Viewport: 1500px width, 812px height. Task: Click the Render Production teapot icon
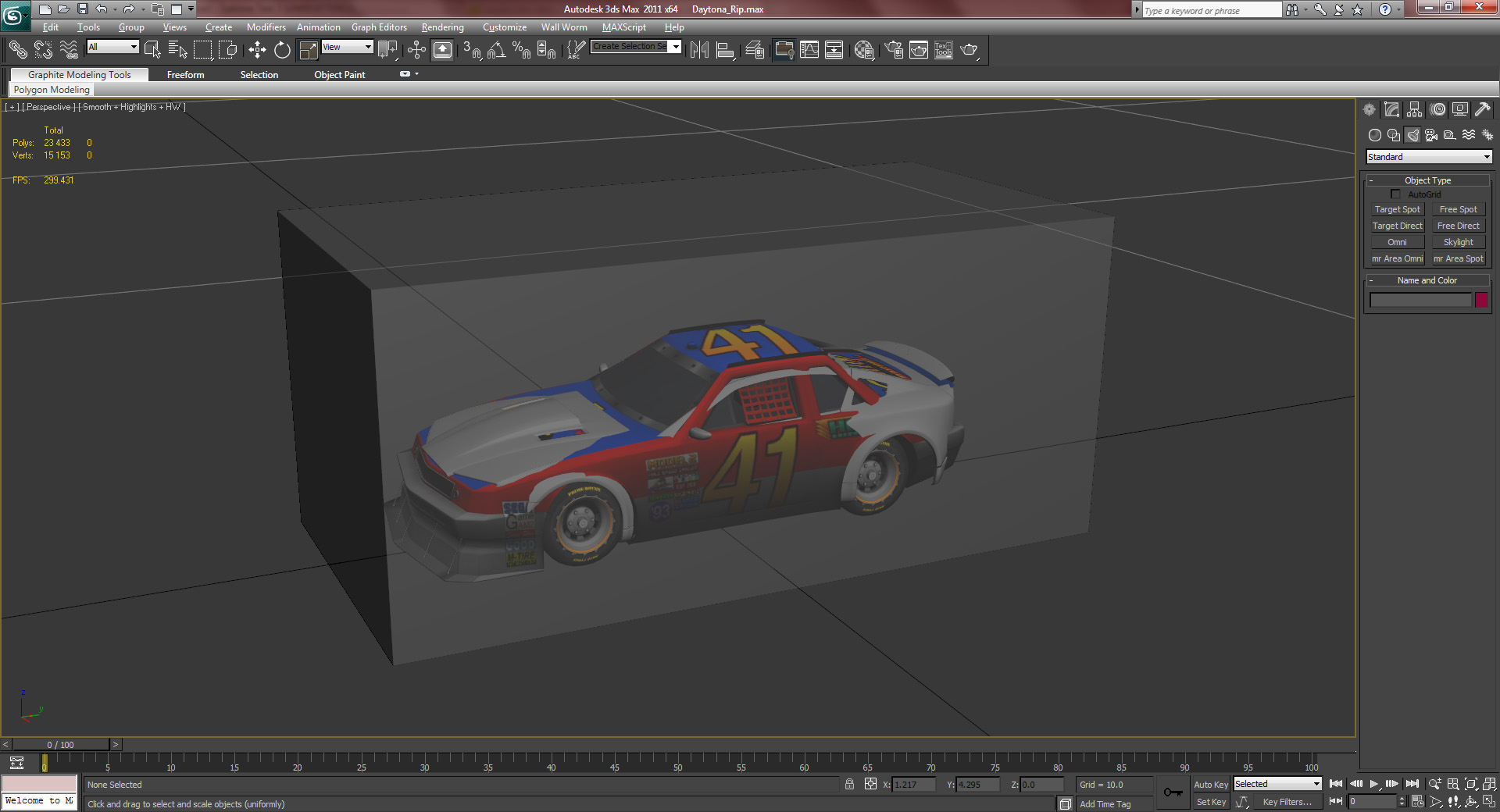(969, 50)
